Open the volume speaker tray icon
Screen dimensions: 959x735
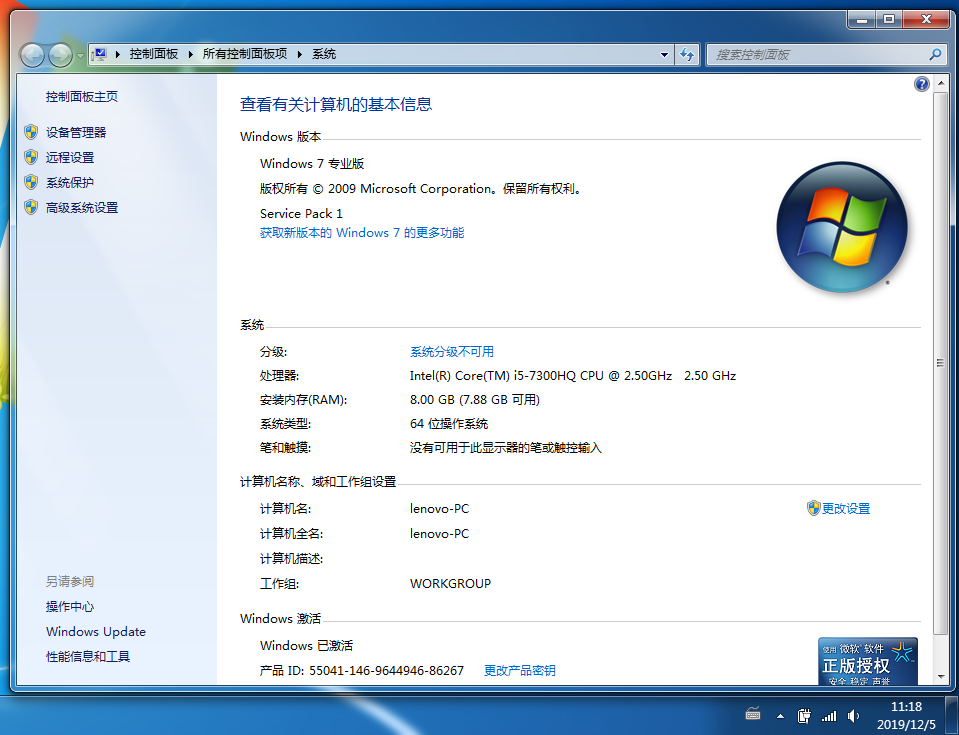tap(853, 716)
